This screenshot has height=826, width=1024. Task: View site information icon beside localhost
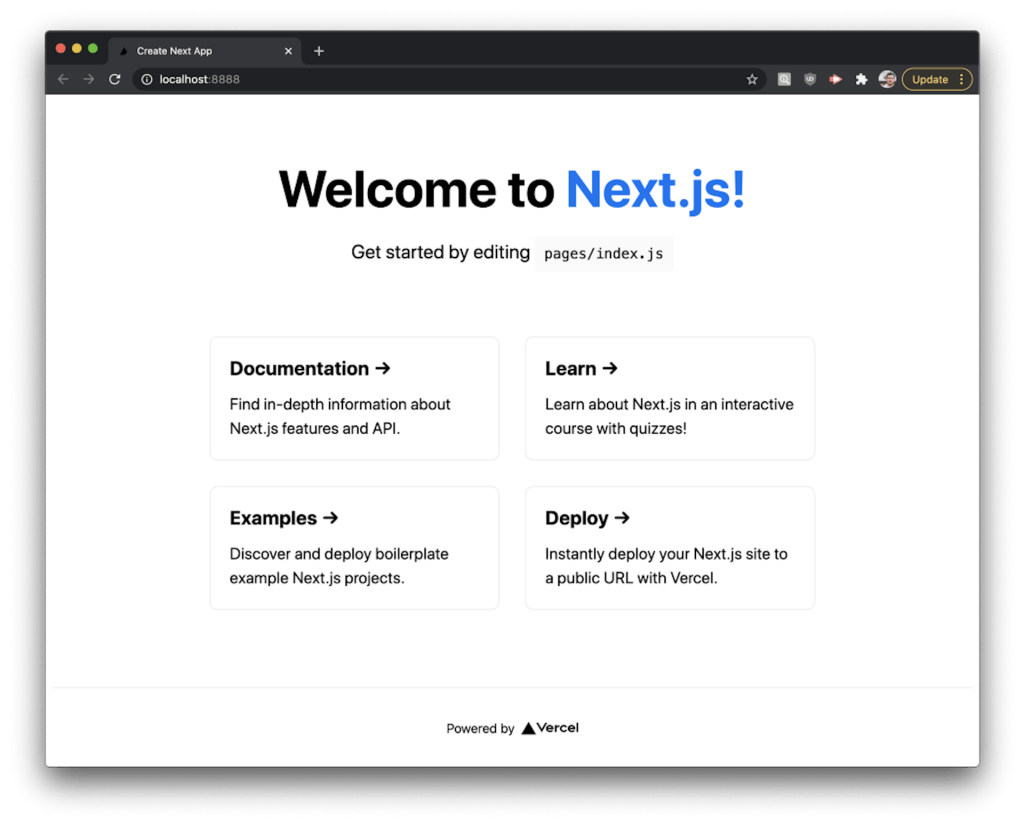tap(147, 79)
